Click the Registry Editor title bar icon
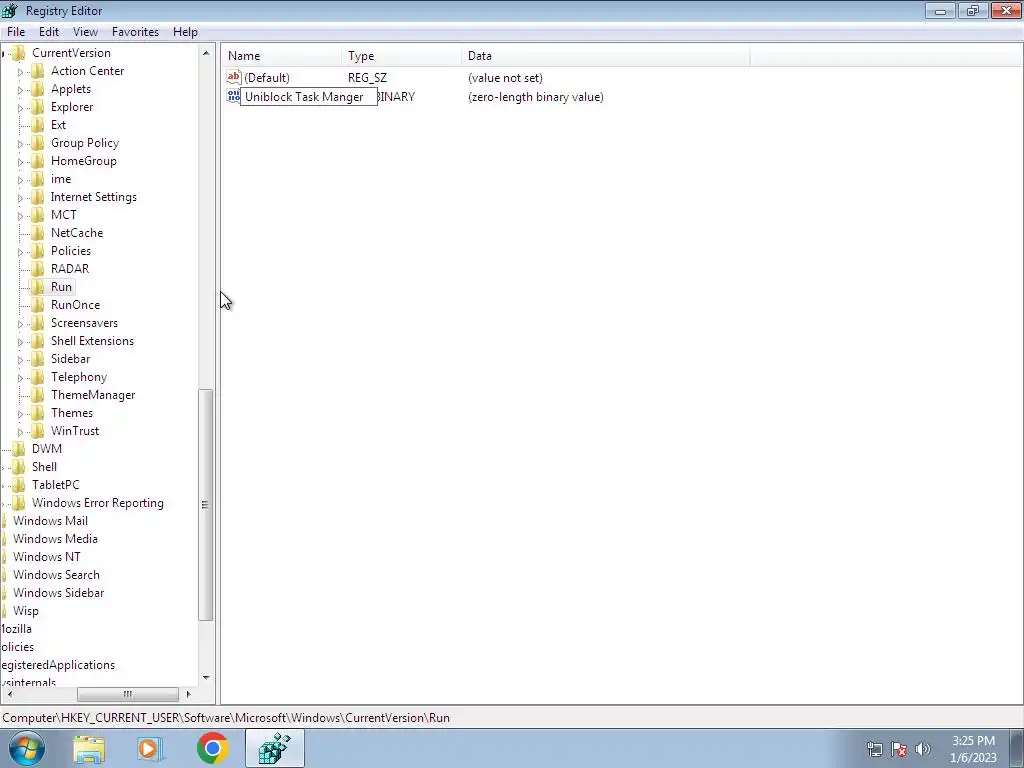 [10, 10]
